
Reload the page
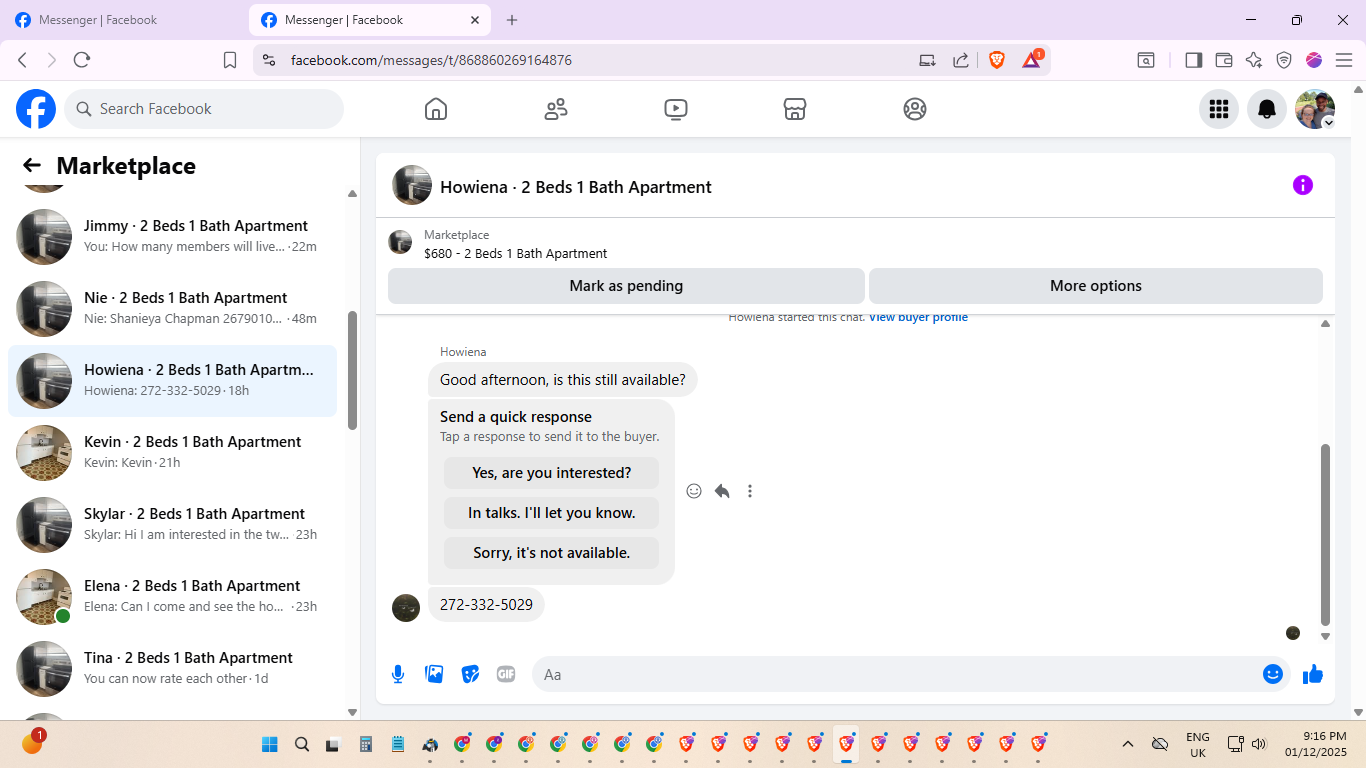(82, 60)
